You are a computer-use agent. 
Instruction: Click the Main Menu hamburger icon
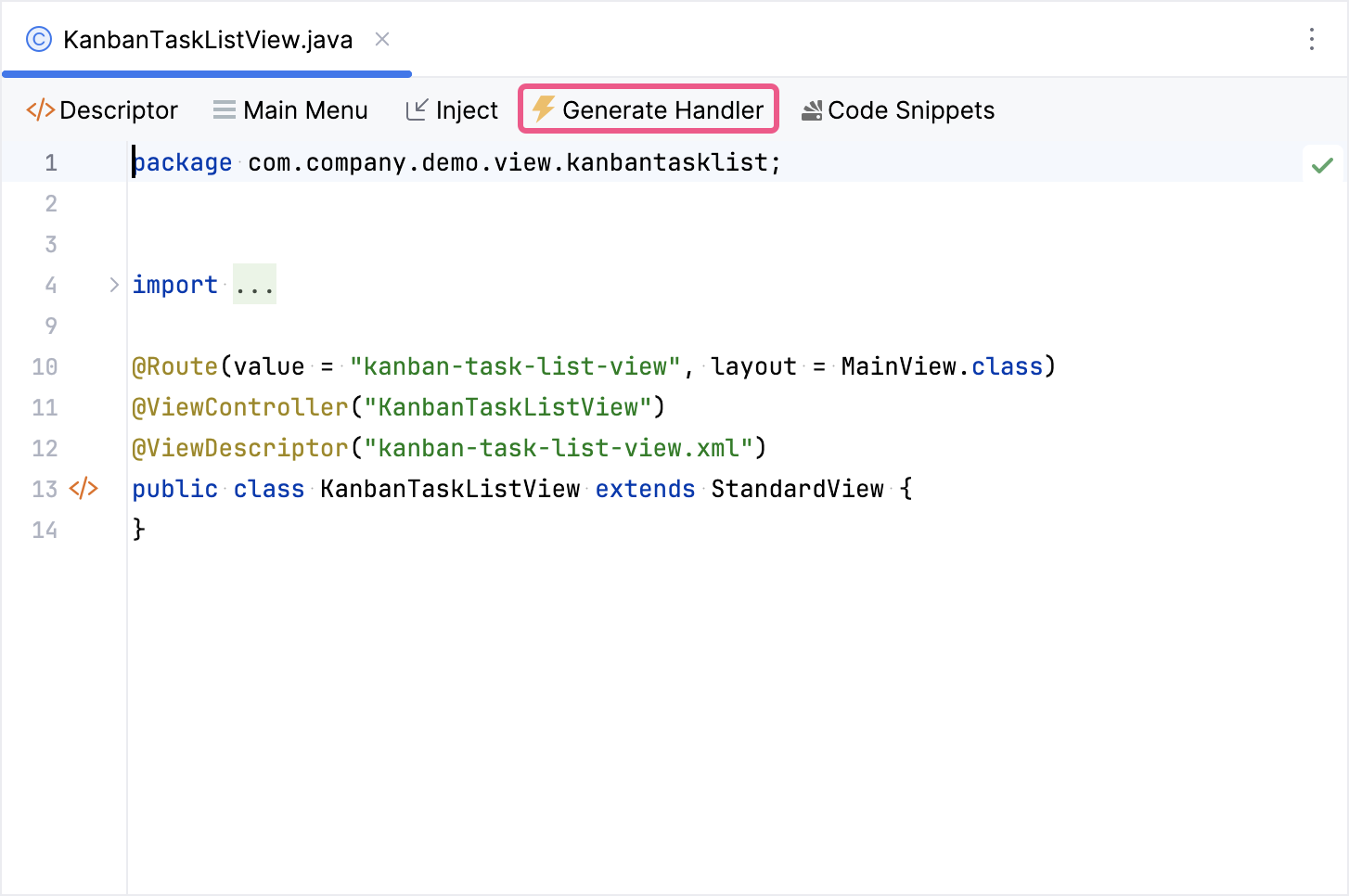point(223,109)
